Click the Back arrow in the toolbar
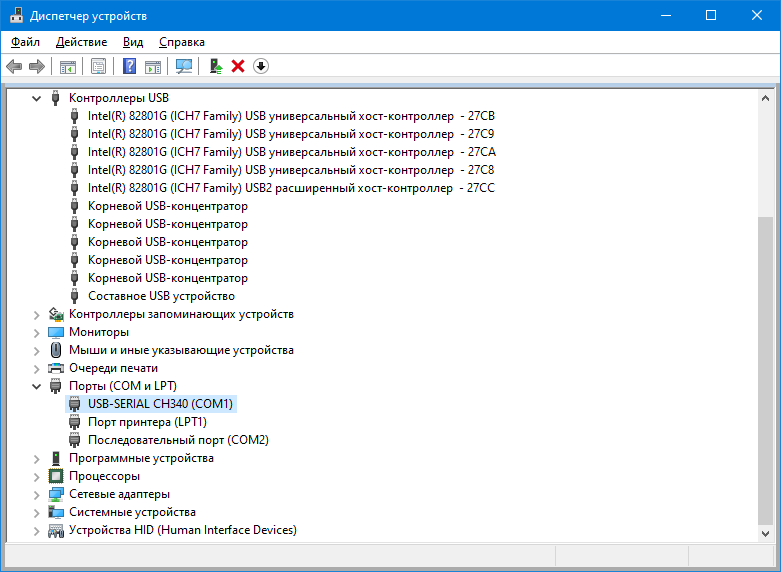The height and width of the screenshot is (572, 781). (14, 66)
